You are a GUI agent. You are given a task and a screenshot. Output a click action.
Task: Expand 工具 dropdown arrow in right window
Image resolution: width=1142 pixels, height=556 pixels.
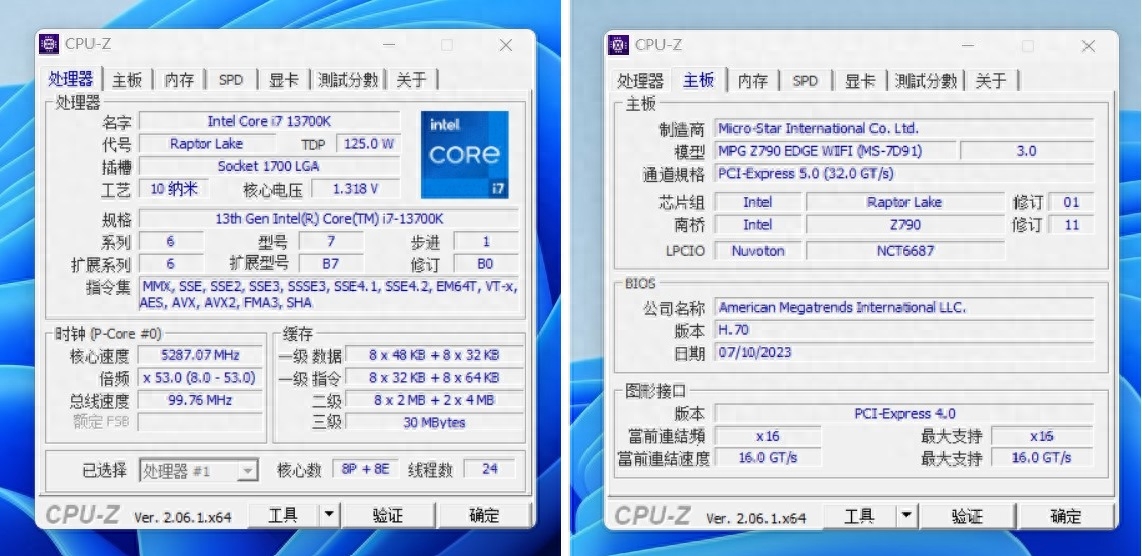click(x=906, y=516)
